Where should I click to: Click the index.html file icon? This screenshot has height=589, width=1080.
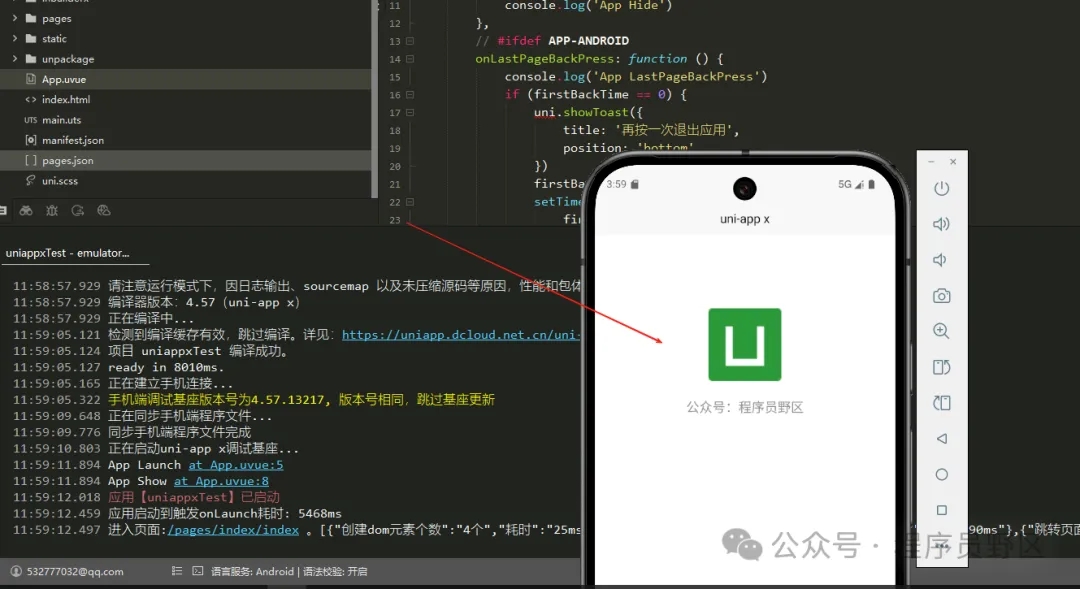tap(30, 99)
